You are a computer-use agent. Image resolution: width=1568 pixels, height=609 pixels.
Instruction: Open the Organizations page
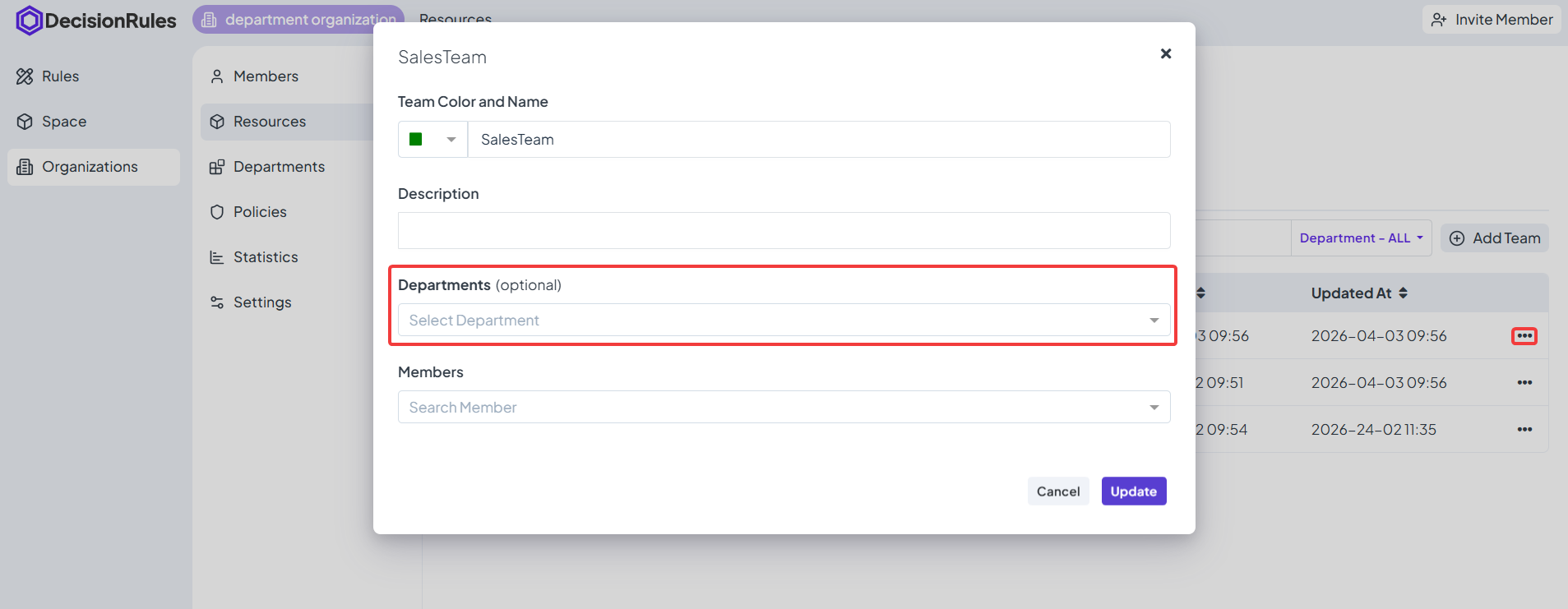[x=90, y=167]
